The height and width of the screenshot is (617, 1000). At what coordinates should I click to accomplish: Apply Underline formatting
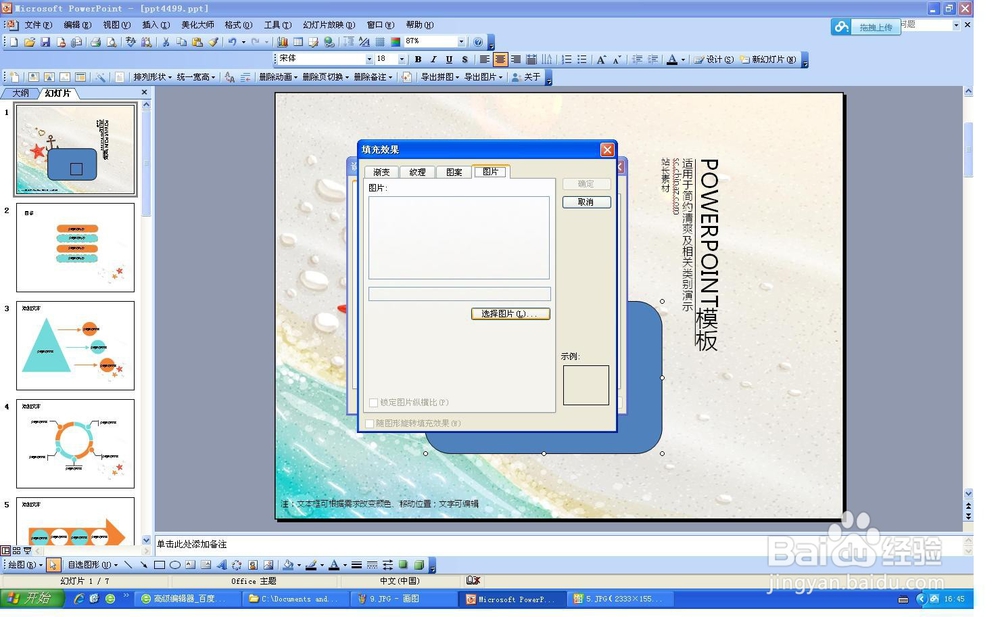click(x=449, y=59)
